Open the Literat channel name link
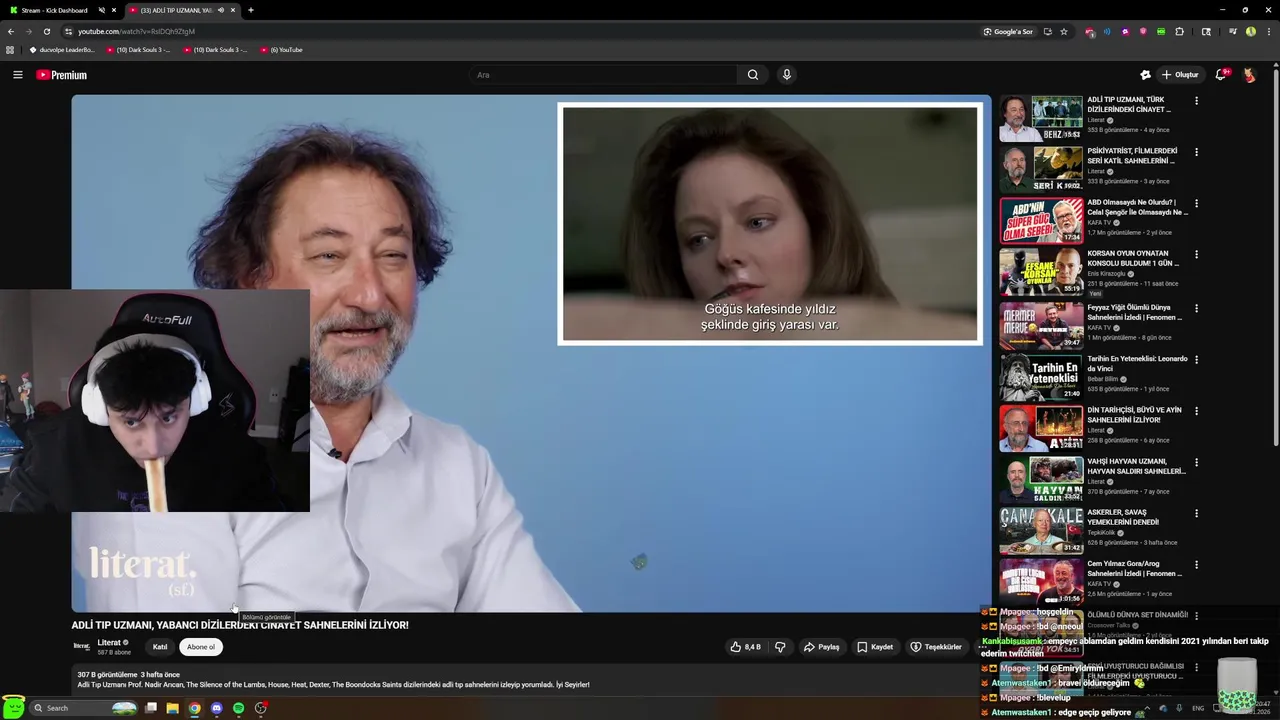 pos(109,643)
